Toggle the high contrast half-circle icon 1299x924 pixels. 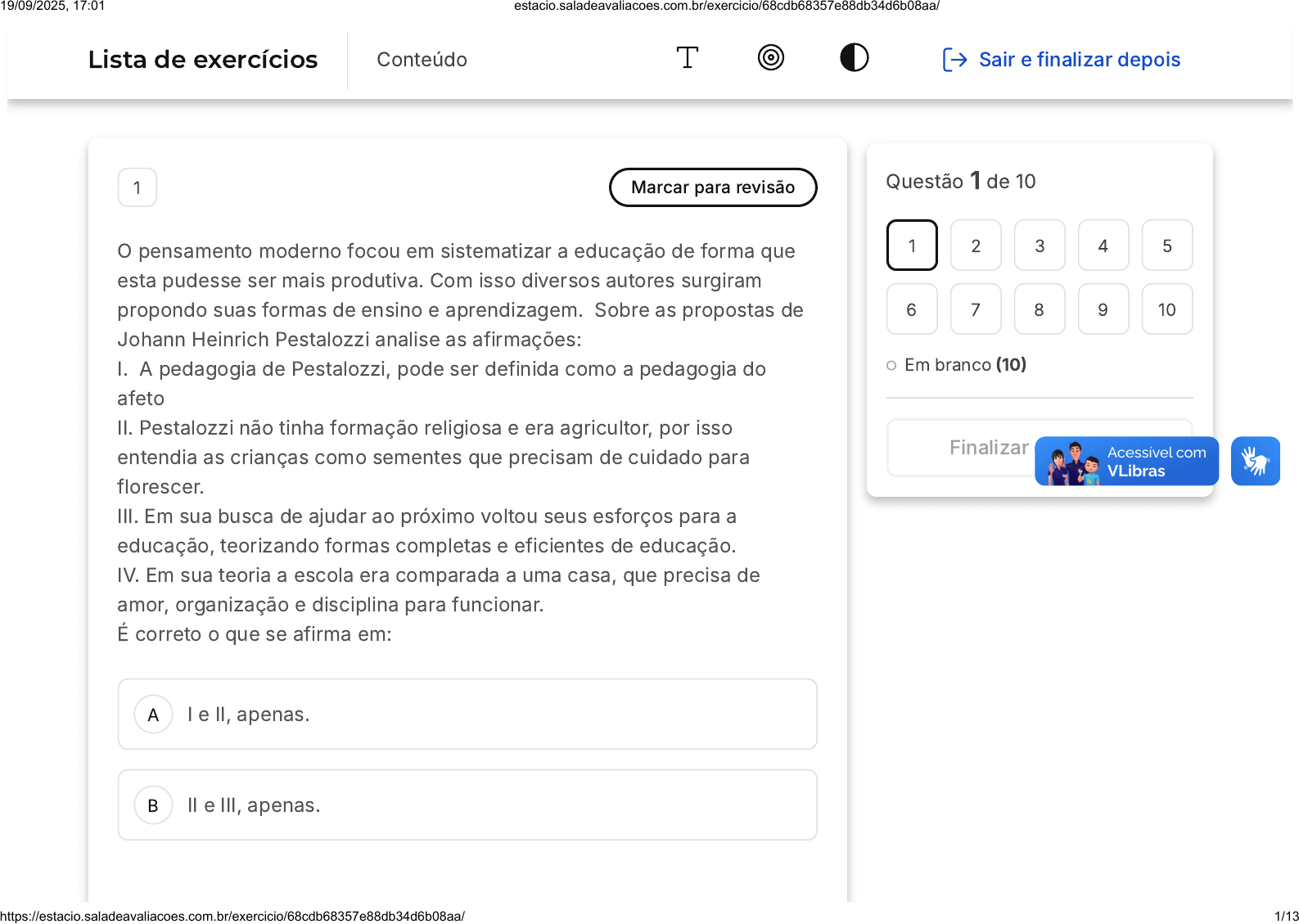click(x=854, y=58)
